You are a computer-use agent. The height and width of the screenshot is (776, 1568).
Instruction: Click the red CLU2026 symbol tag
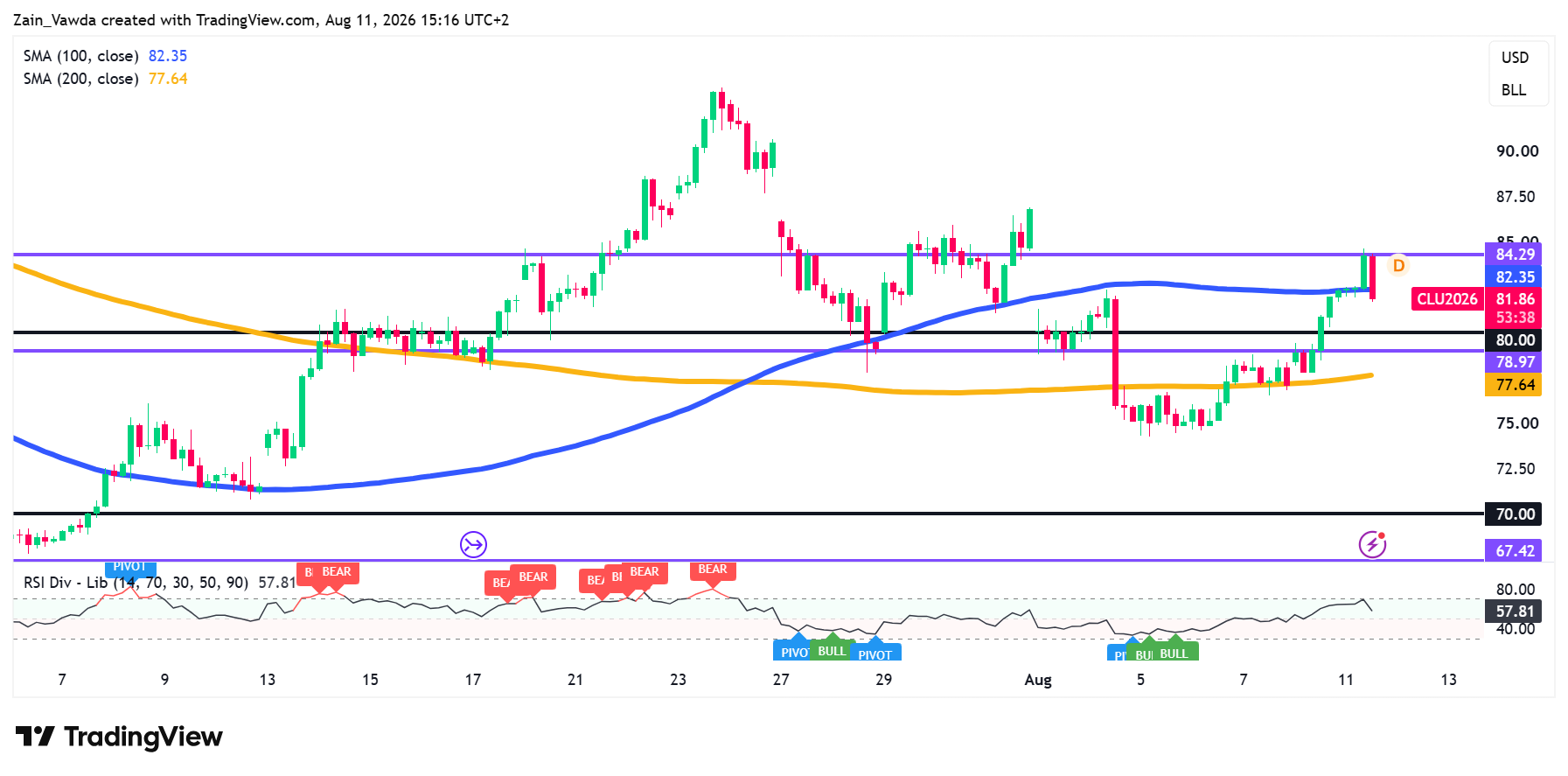(x=1447, y=299)
